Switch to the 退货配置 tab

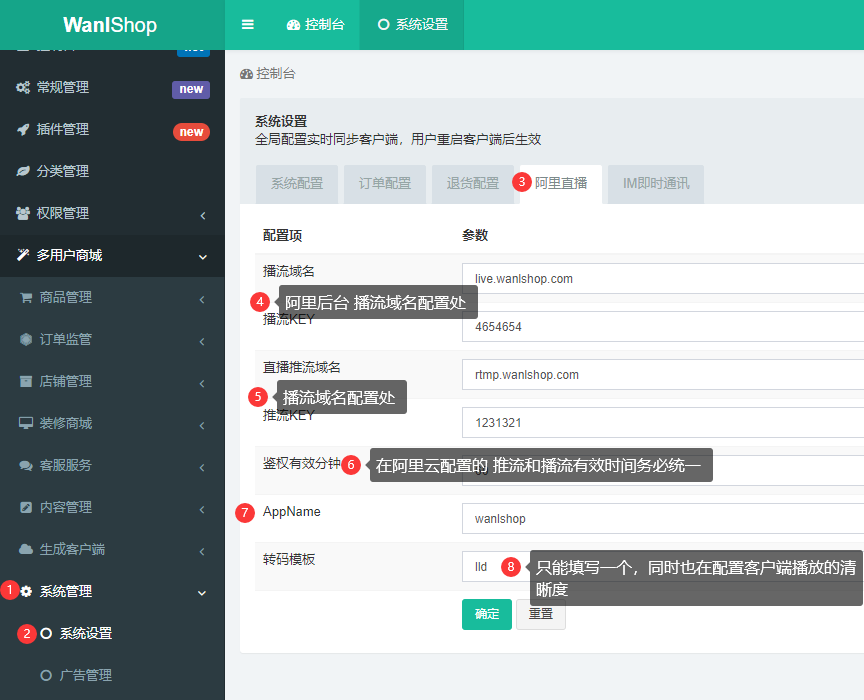(473, 184)
